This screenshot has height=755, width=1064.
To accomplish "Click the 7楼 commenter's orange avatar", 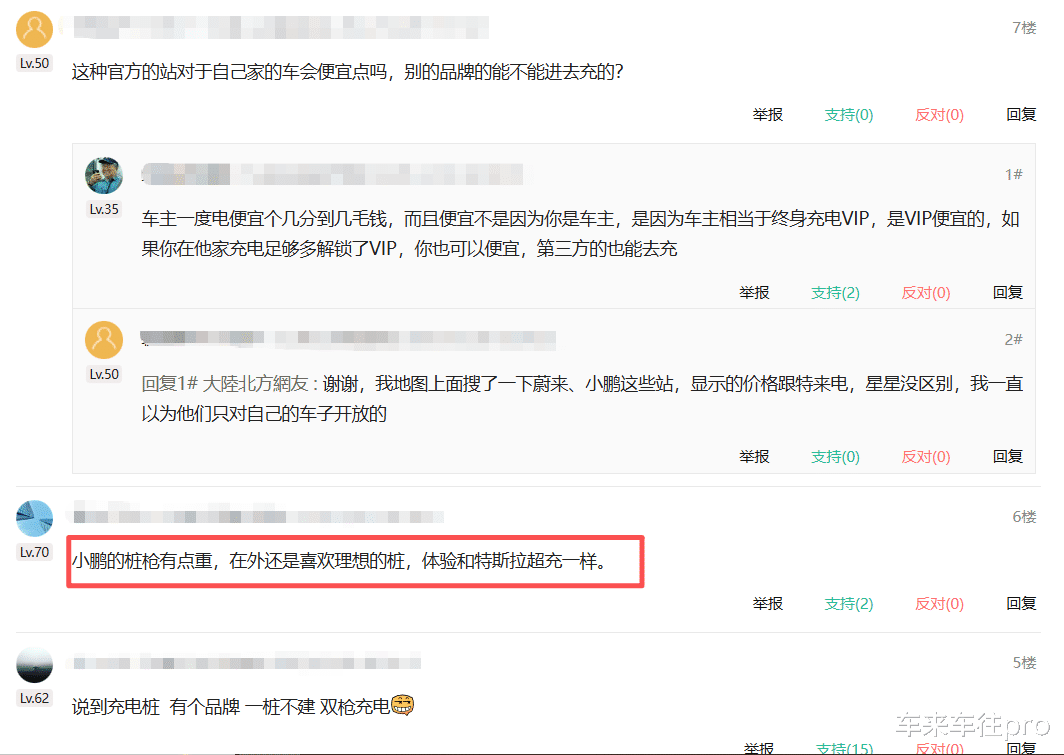I will point(34,30).
